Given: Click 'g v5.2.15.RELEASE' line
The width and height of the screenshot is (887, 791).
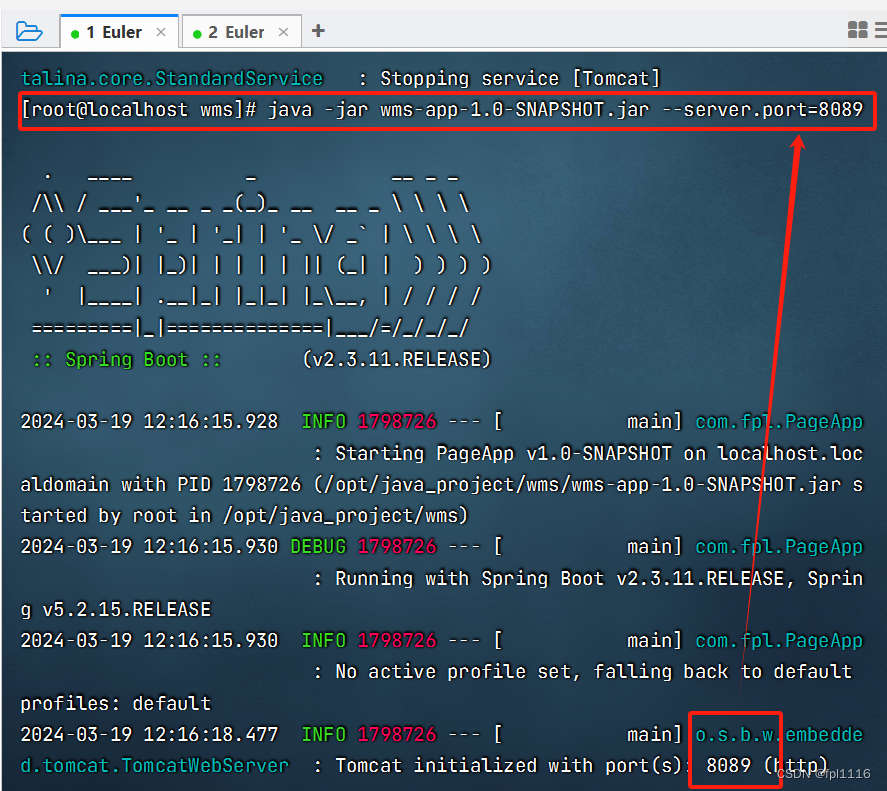Looking at the screenshot, I should pyautogui.click(x=115, y=609).
